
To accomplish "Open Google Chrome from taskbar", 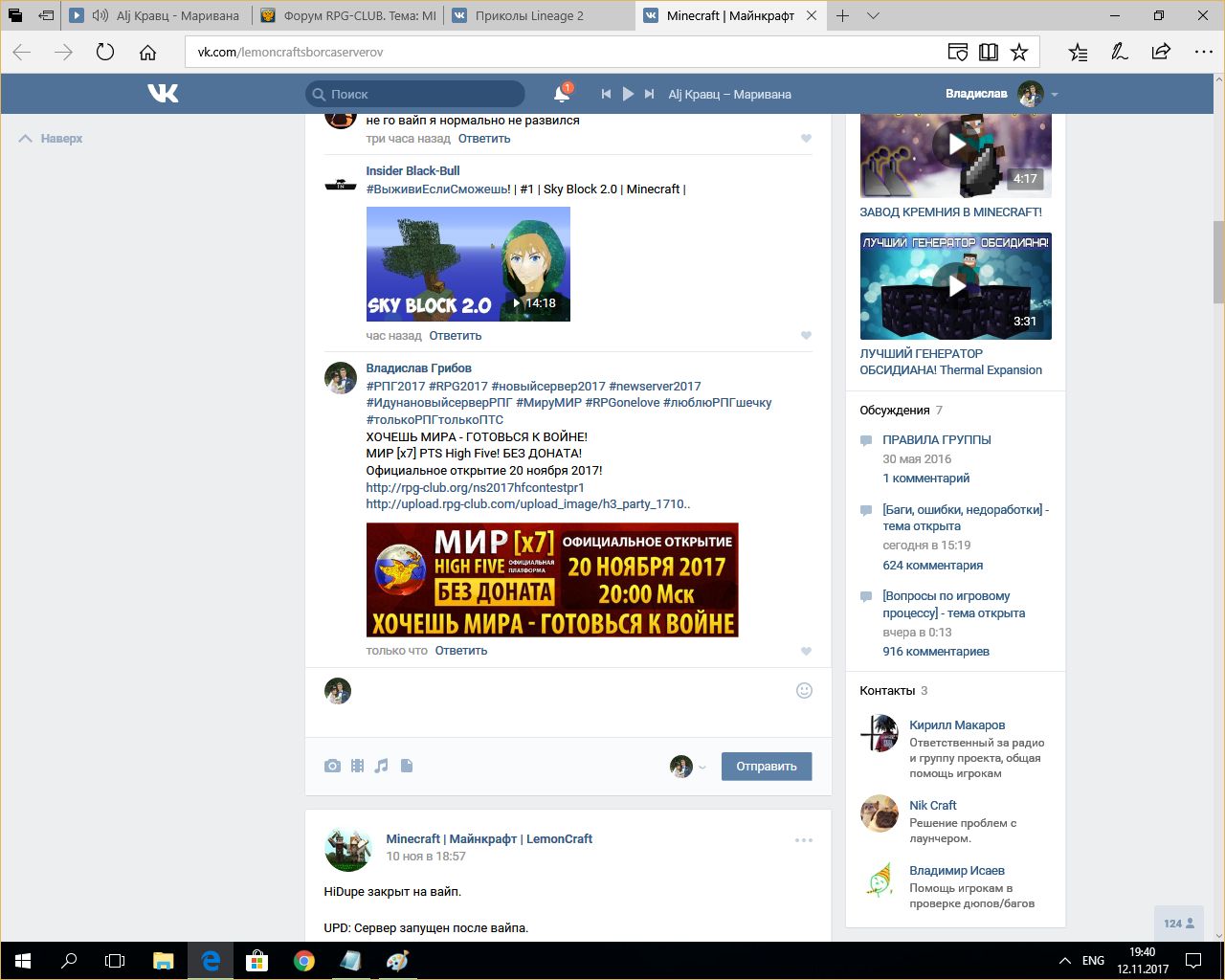I will pyautogui.click(x=304, y=960).
